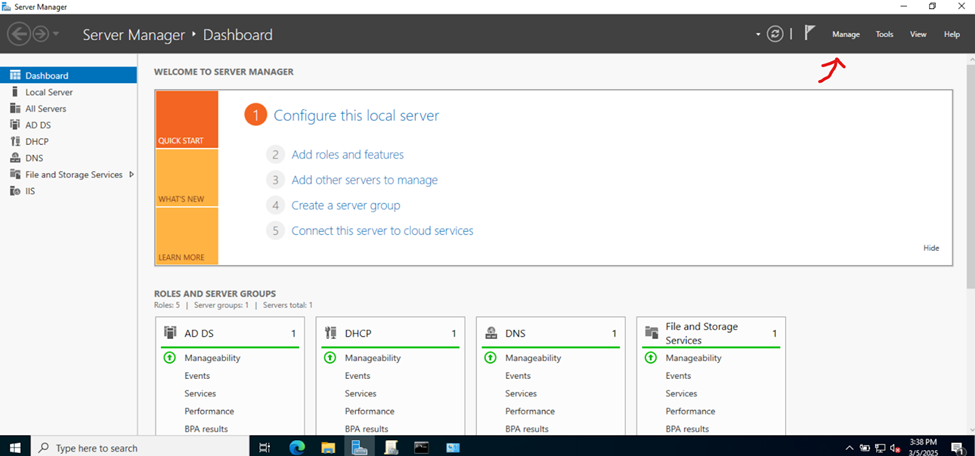The width and height of the screenshot is (975, 456).
Task: Click the AD DS sidebar icon
Action: pyautogui.click(x=16, y=125)
